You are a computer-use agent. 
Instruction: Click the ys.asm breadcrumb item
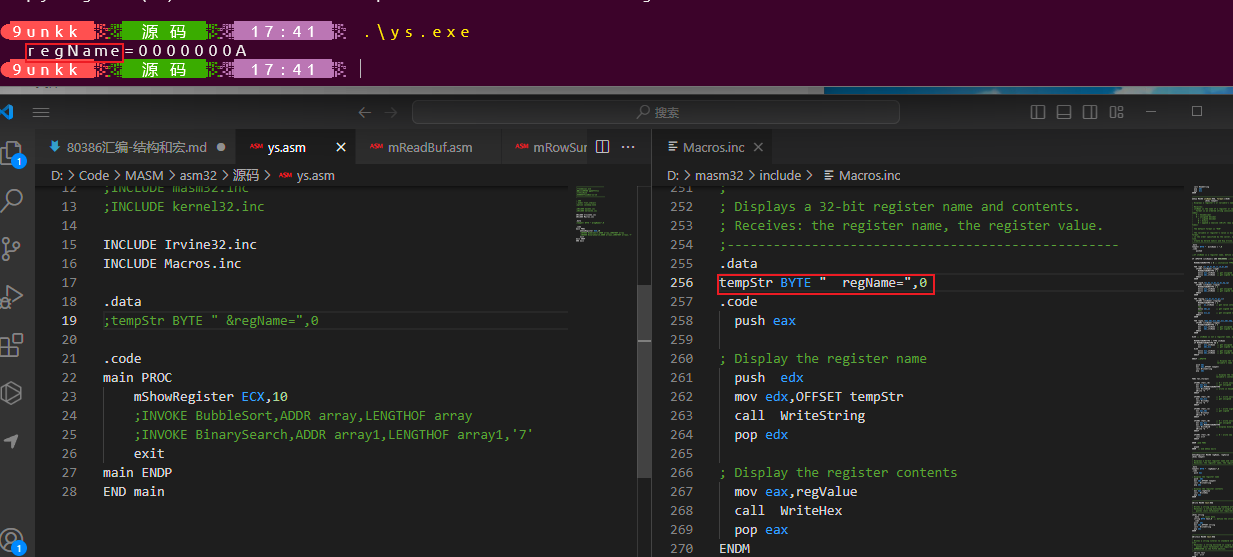(316, 175)
